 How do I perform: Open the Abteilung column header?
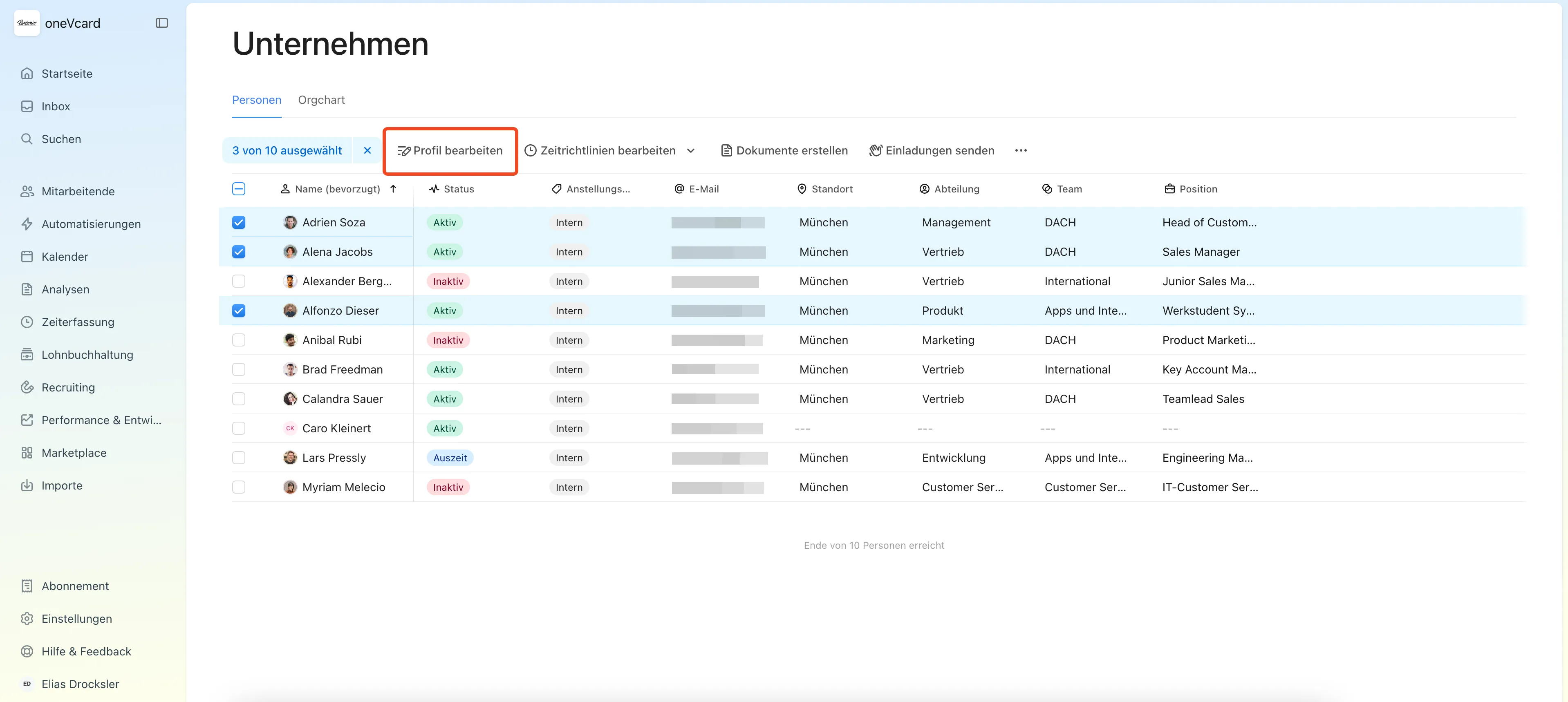coord(950,189)
